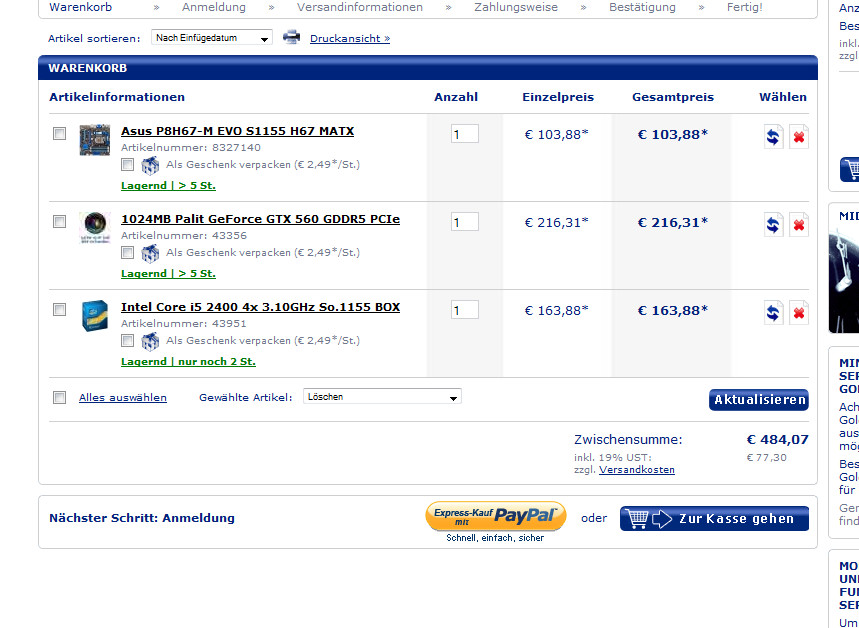Viewport: 859px width, 628px height.
Task: Delete the Intel Core i5 2400 item
Action: tap(799, 312)
